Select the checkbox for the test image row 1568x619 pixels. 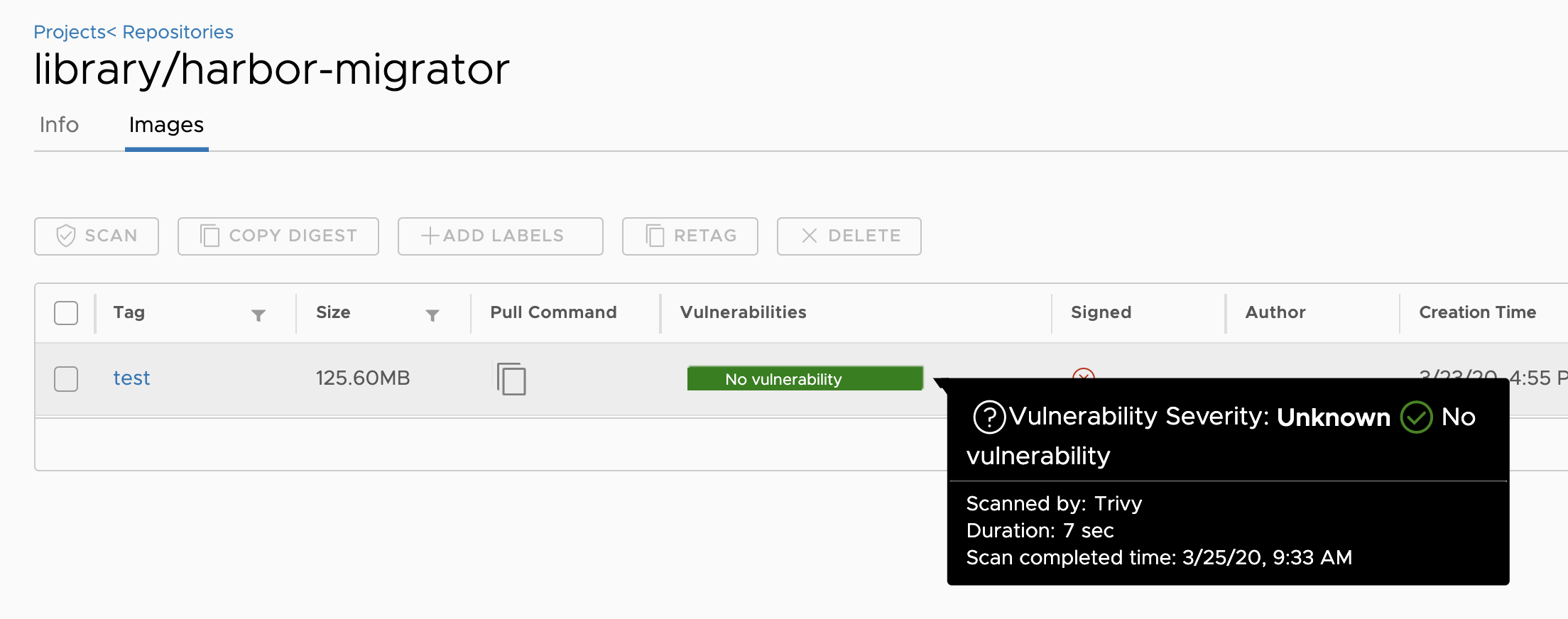[x=65, y=379]
